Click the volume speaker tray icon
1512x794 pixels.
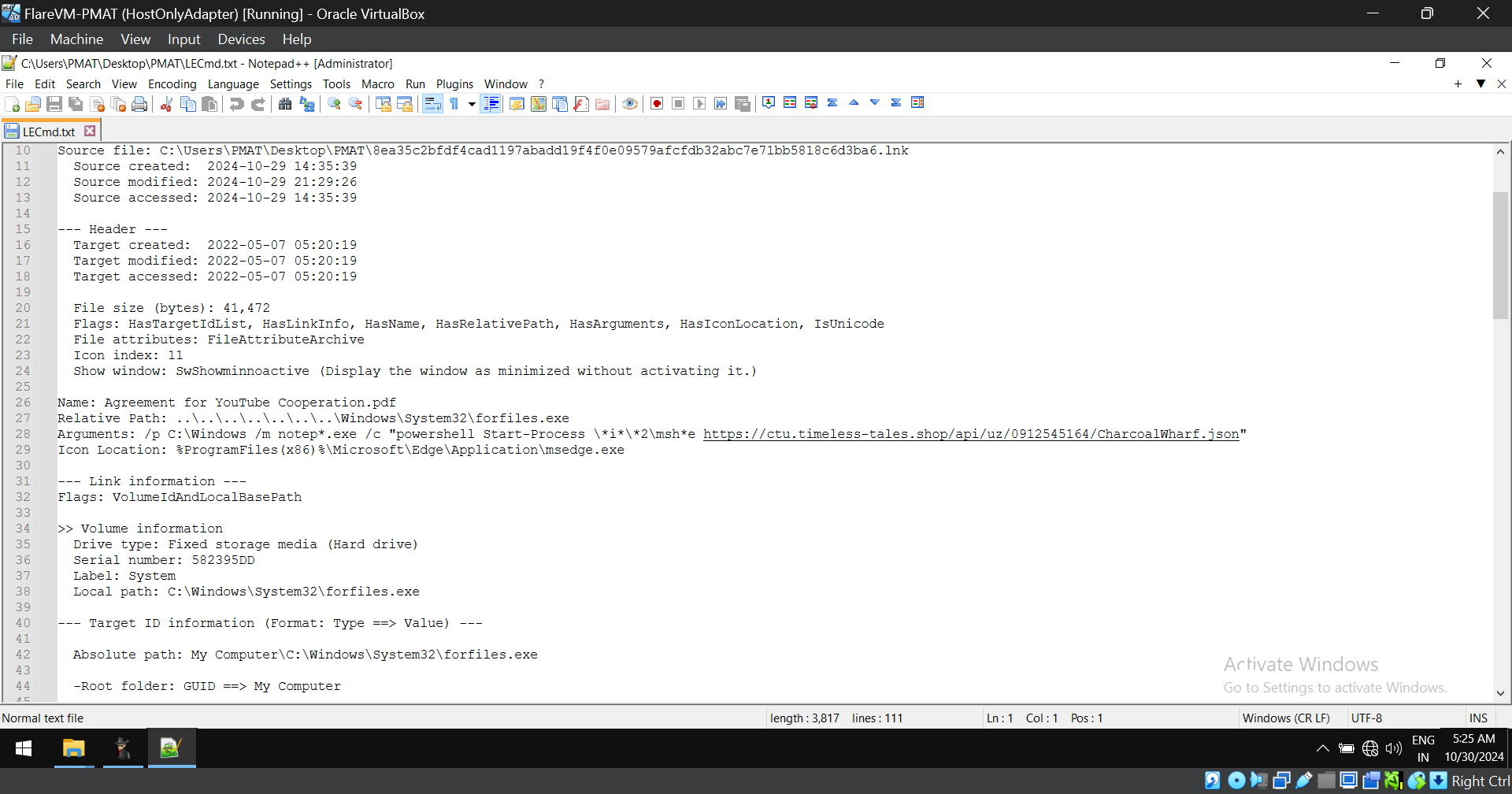click(1394, 748)
